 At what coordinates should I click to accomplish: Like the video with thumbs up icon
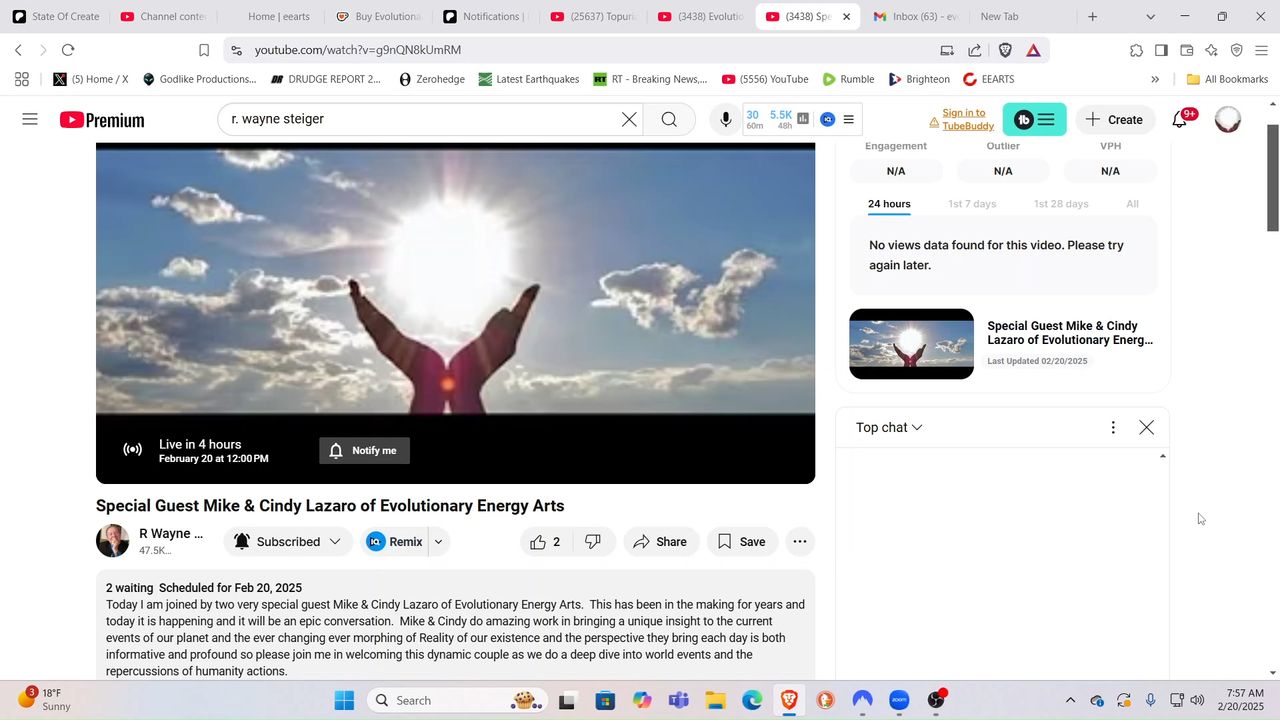538,541
